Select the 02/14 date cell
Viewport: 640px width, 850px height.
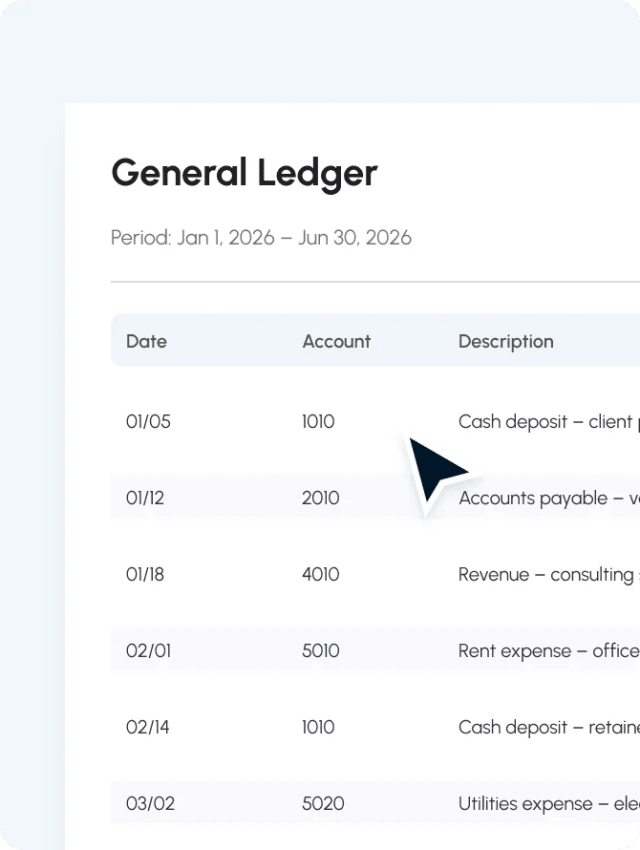point(147,727)
